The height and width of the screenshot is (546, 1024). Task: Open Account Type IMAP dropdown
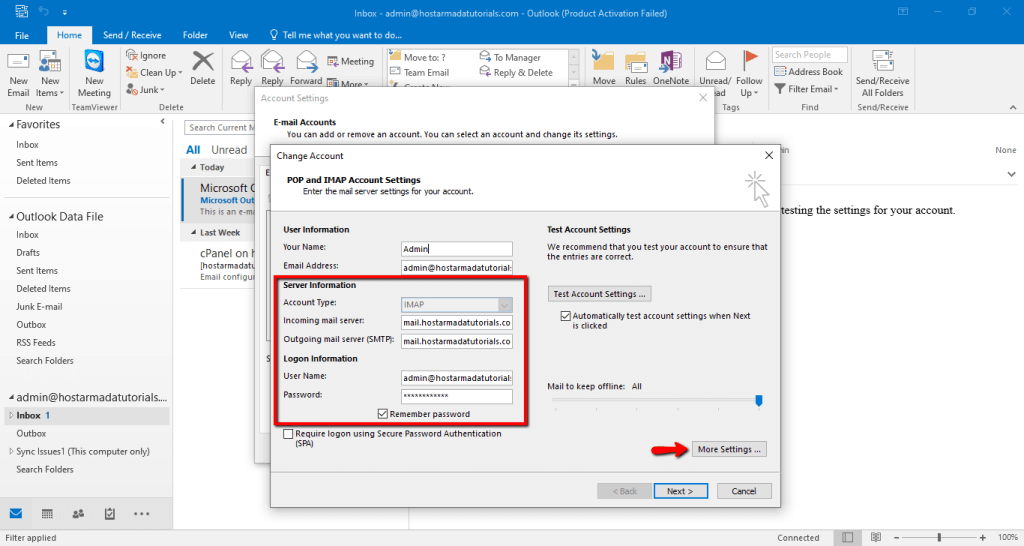505,304
